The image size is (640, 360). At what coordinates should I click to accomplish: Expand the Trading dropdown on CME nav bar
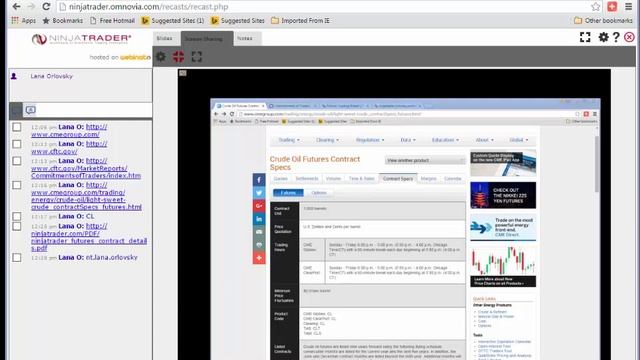[289, 140]
